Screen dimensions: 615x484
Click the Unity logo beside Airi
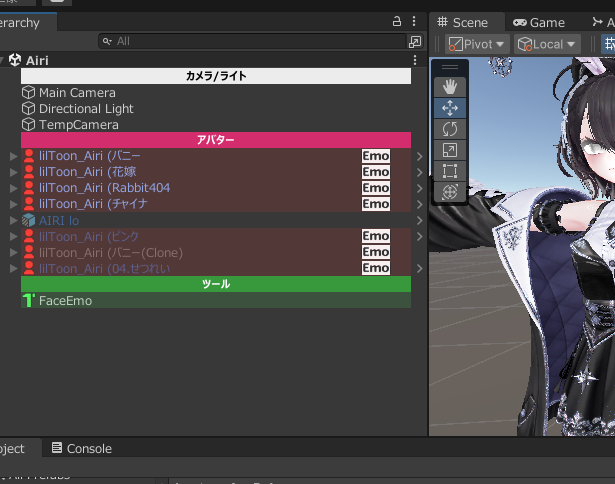[x=15, y=60]
